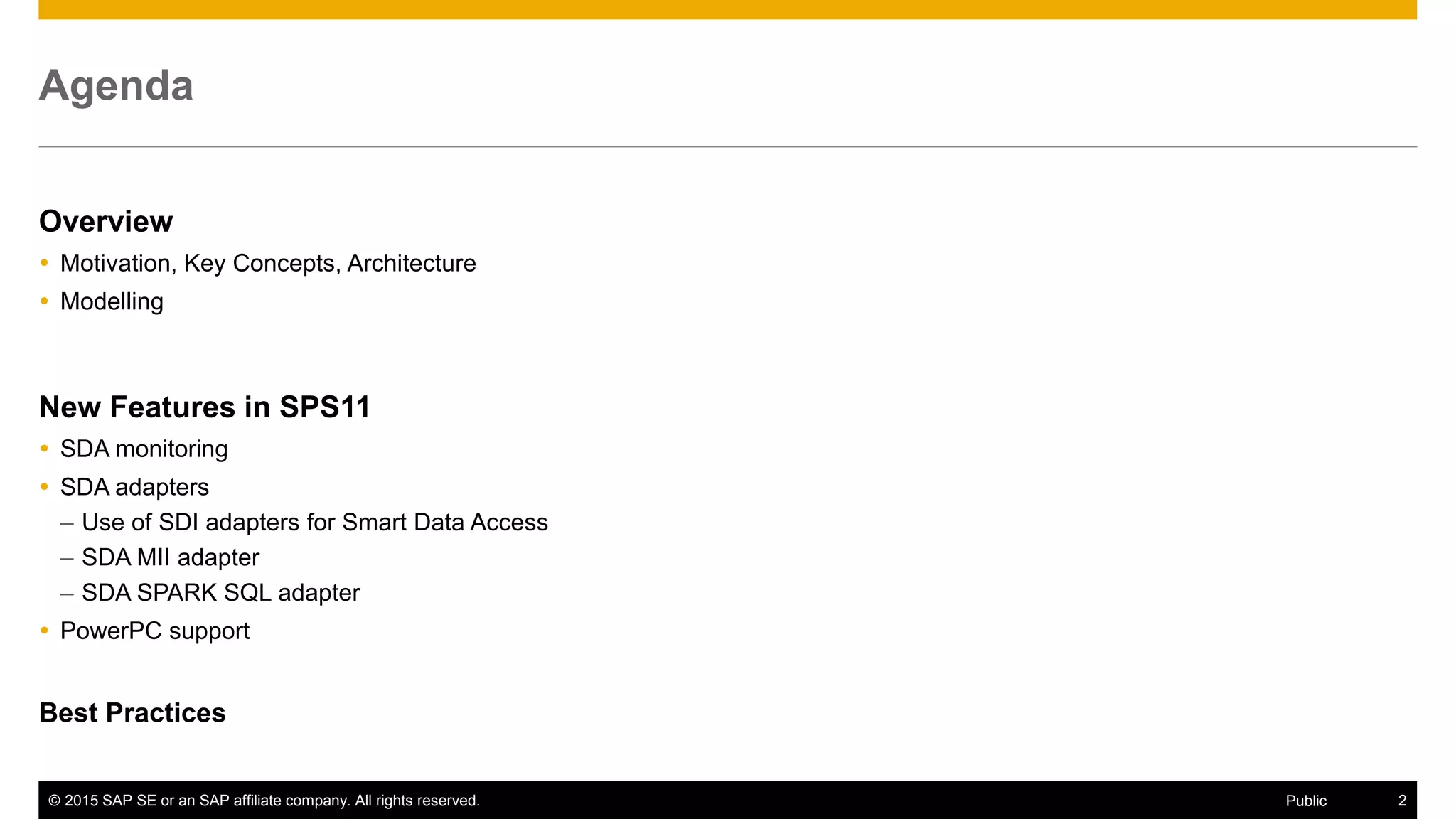Click the 'PowerPC support' bullet

click(155, 631)
